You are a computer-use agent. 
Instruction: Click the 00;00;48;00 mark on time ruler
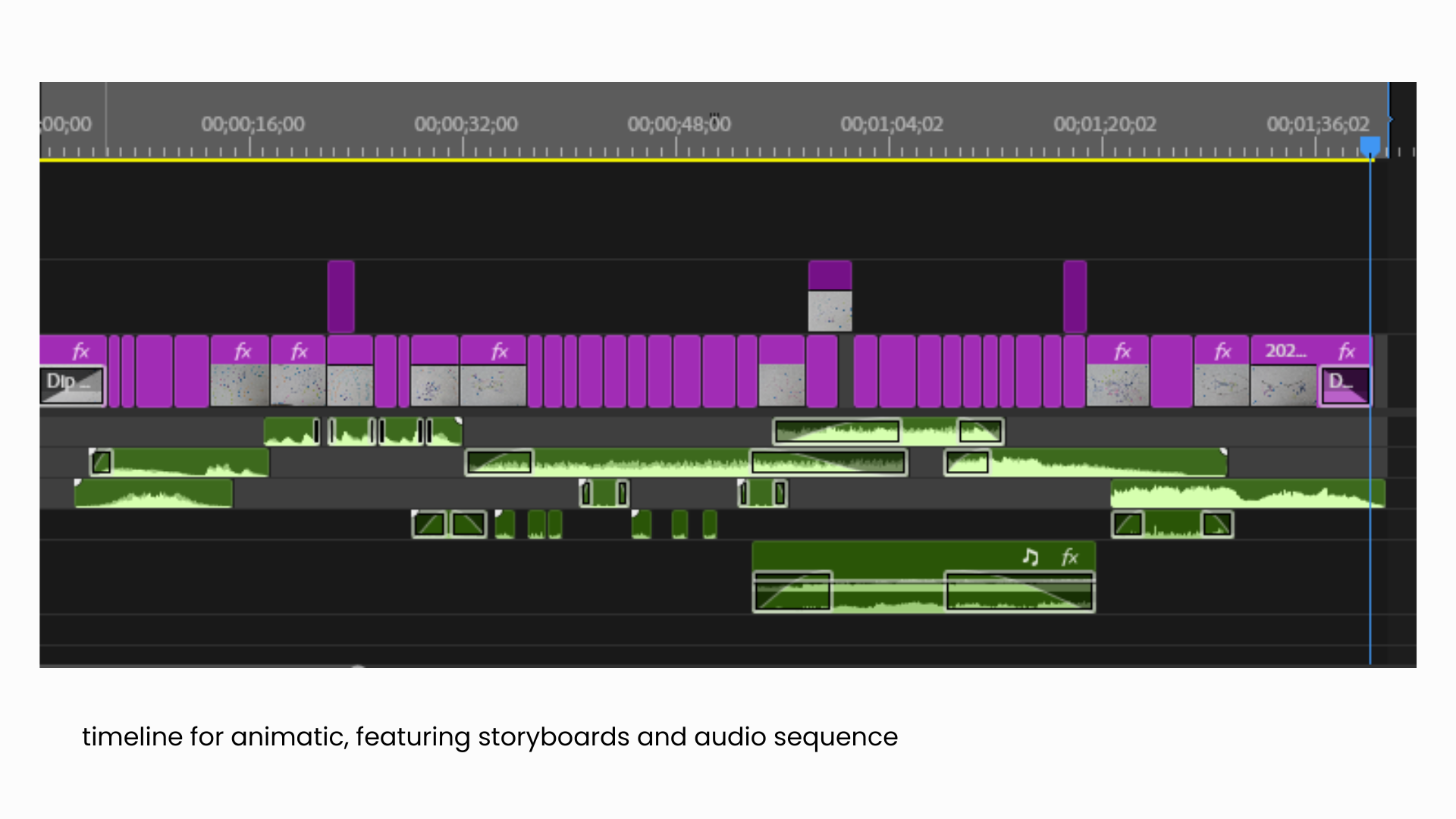[x=678, y=124]
